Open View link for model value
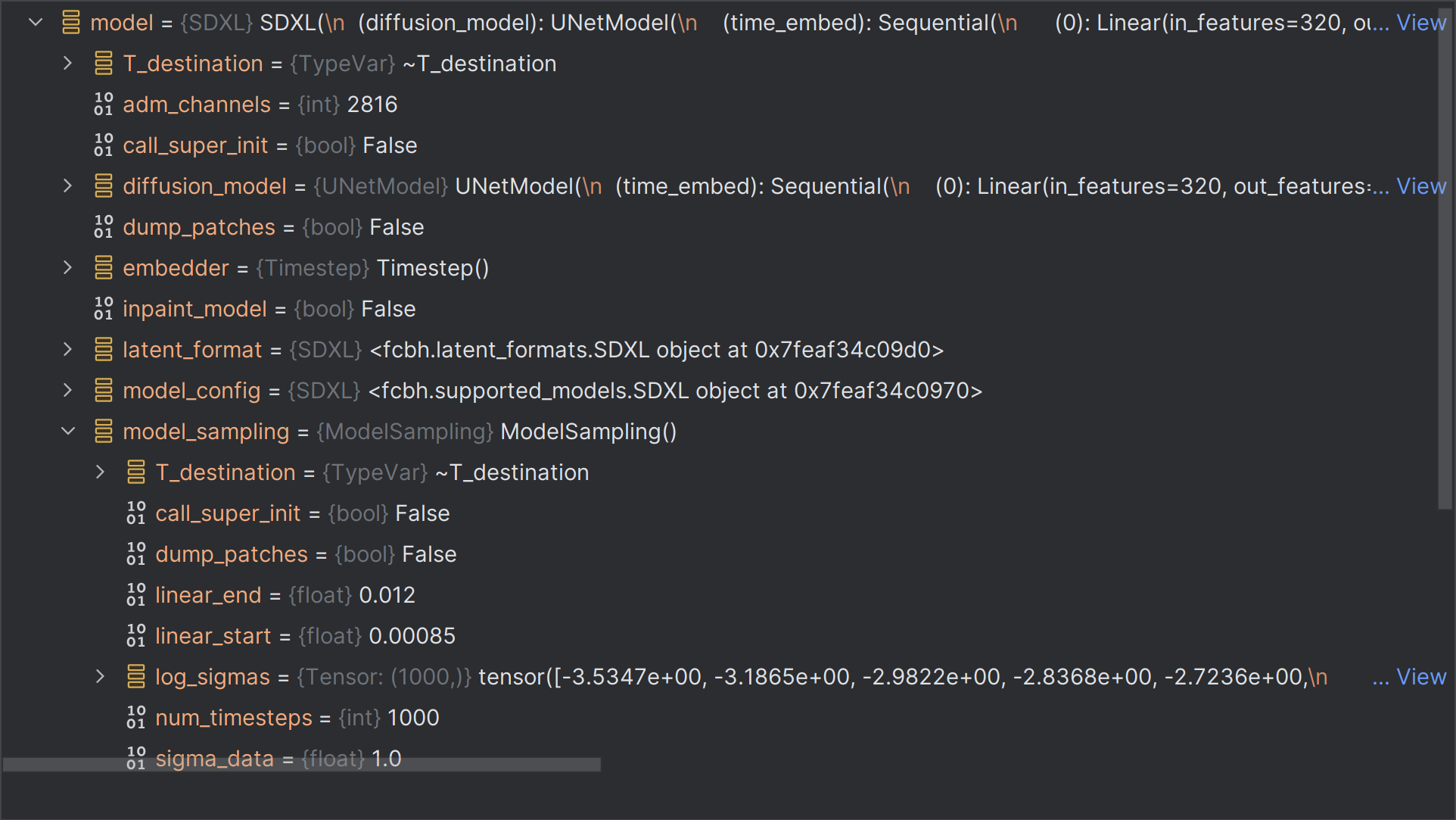Screen dimensions: 1456x820 [1421, 23]
